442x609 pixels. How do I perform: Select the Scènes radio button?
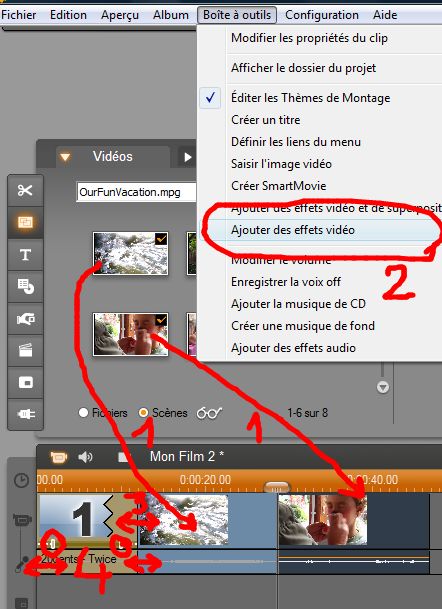(x=143, y=412)
